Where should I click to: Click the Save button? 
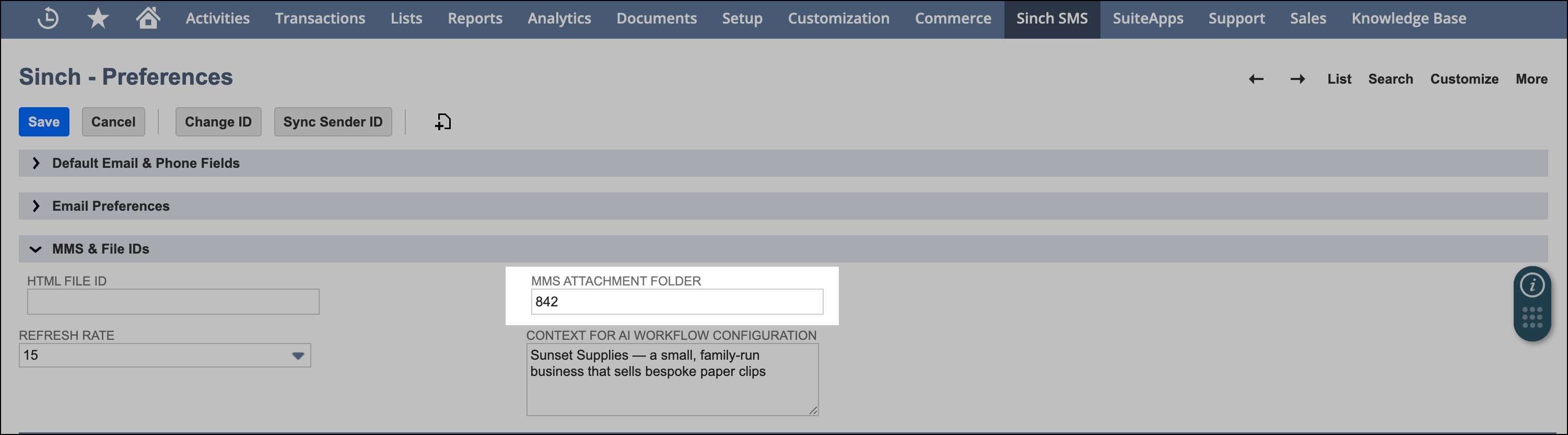(44, 122)
